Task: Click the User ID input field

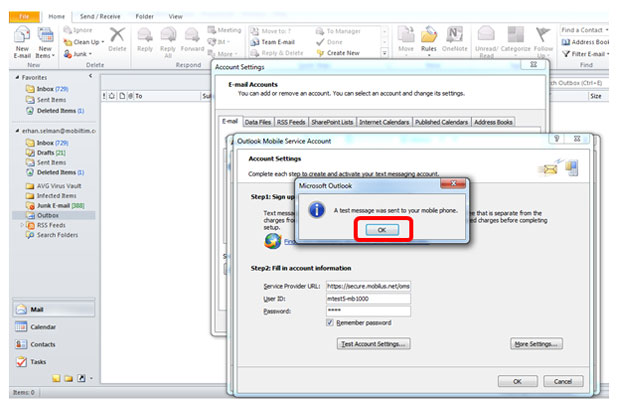Action: click(x=368, y=298)
